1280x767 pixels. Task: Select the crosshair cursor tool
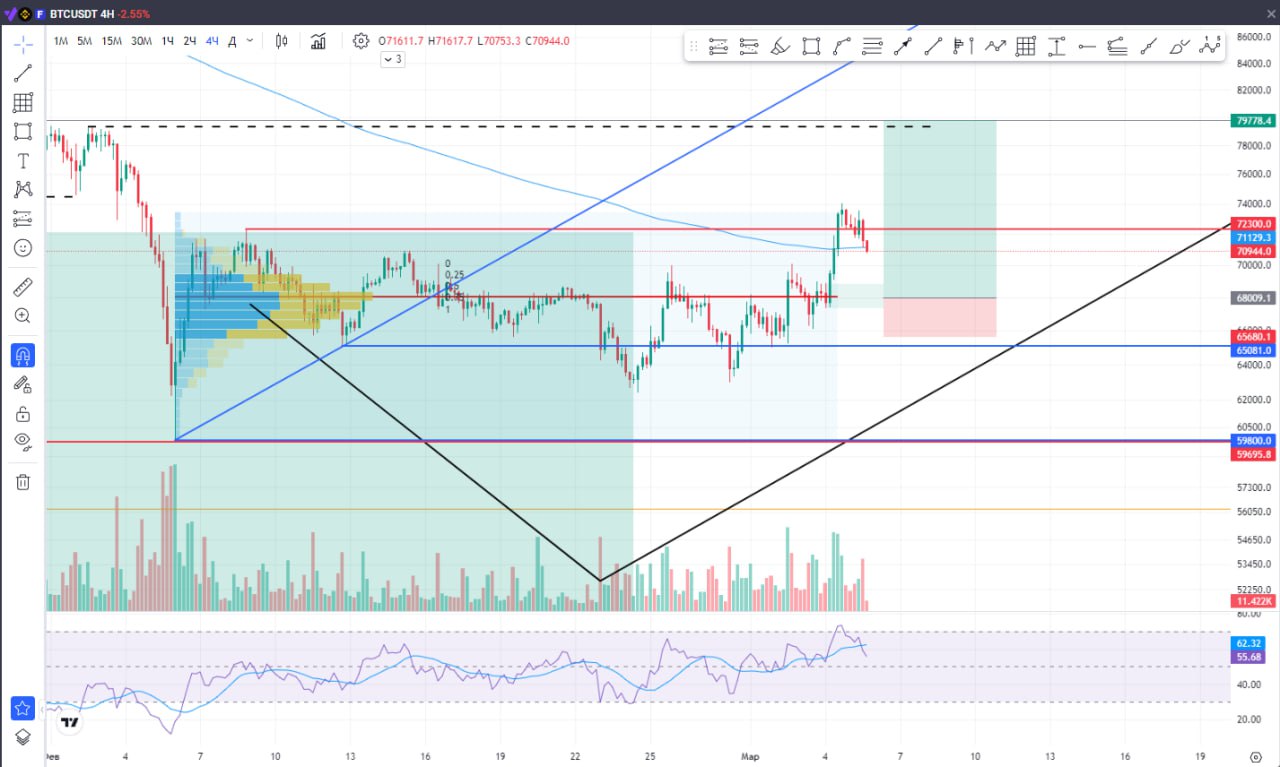(23, 44)
